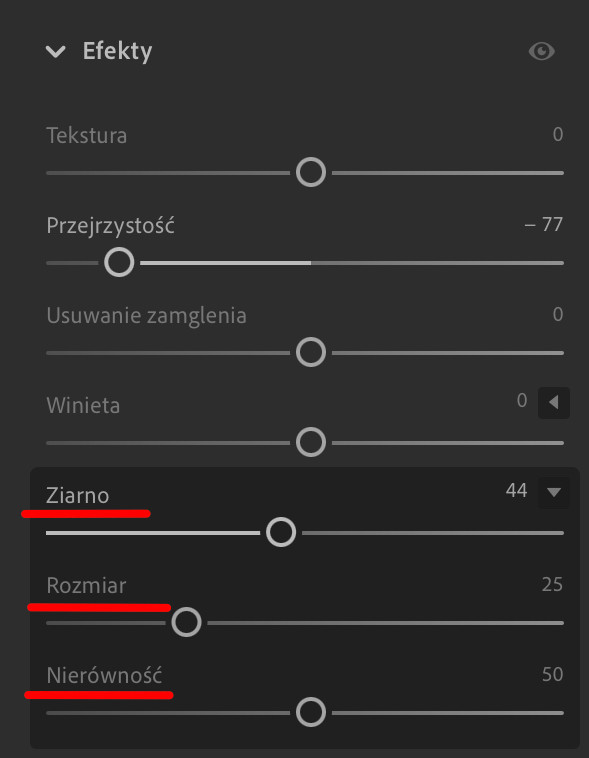This screenshot has height=758, width=589.
Task: Click the Ziarno label
Action: pyautogui.click(x=77, y=496)
